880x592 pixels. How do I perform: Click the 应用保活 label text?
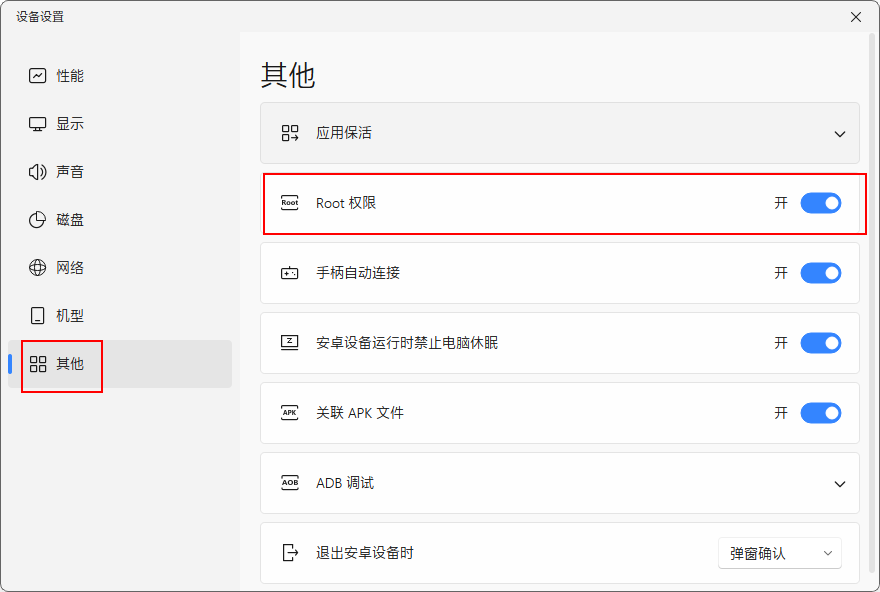[344, 133]
